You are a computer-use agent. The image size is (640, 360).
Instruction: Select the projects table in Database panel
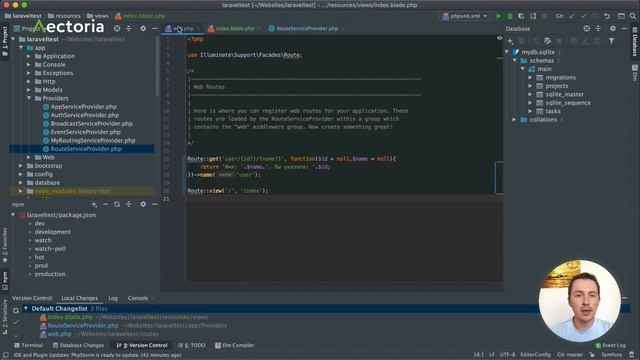coord(557,86)
